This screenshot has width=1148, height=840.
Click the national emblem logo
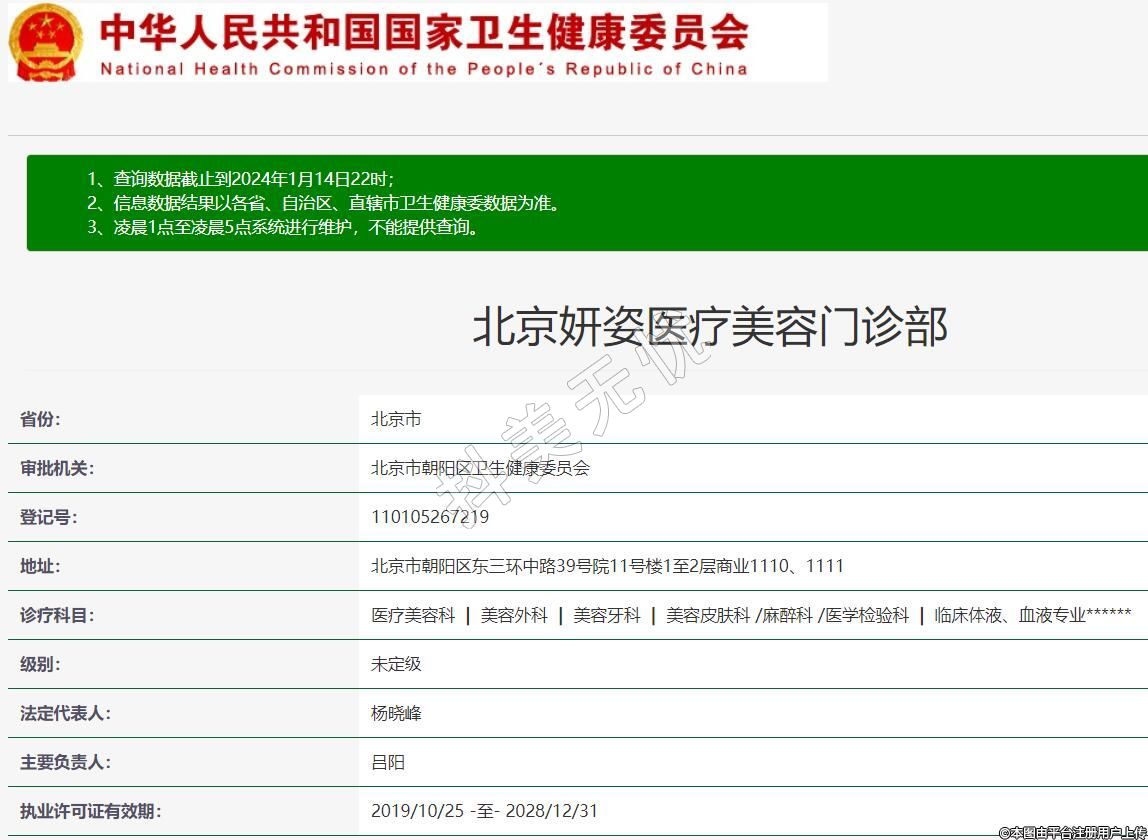[46, 42]
